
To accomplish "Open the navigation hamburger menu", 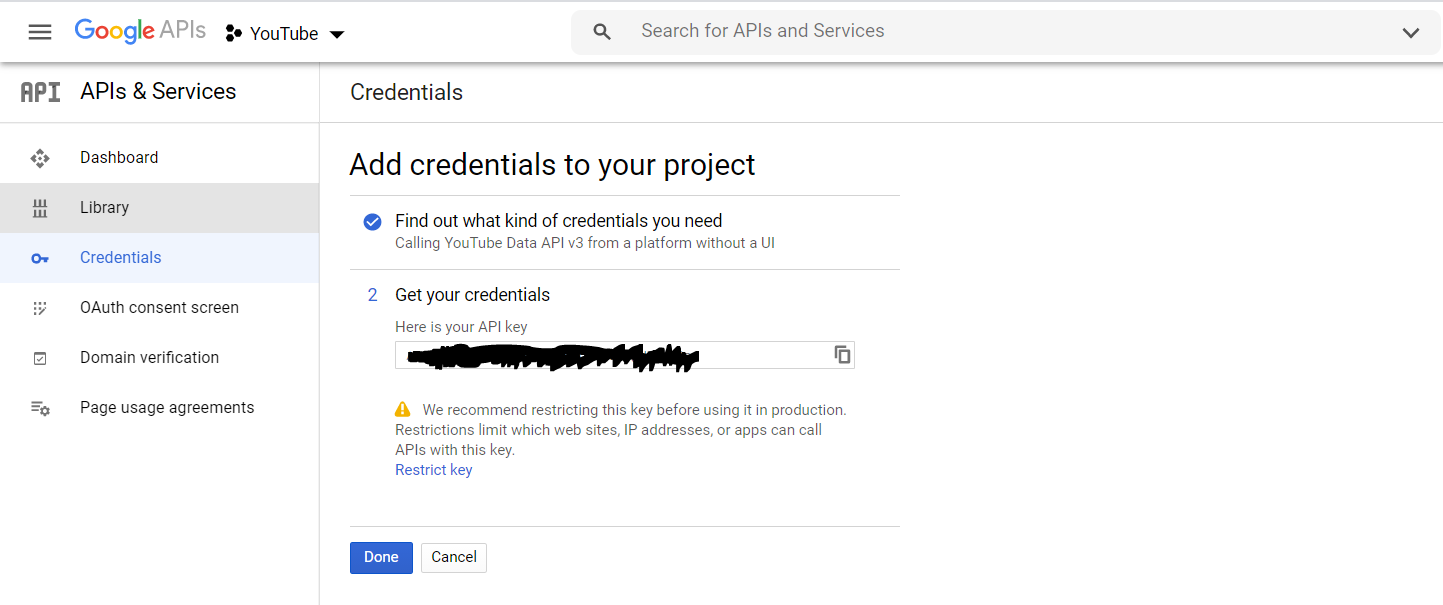I will point(39,31).
